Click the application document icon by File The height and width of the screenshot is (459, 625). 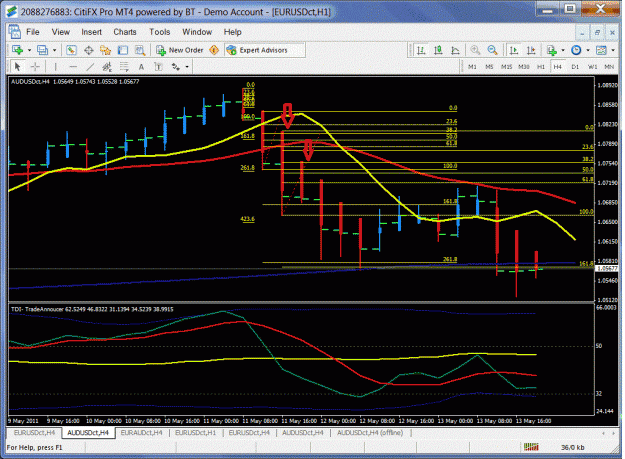tap(14, 31)
